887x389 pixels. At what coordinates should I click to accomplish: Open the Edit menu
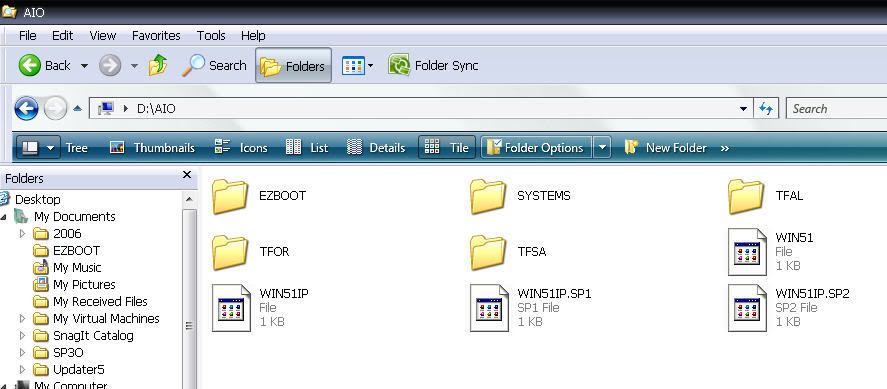[62, 35]
